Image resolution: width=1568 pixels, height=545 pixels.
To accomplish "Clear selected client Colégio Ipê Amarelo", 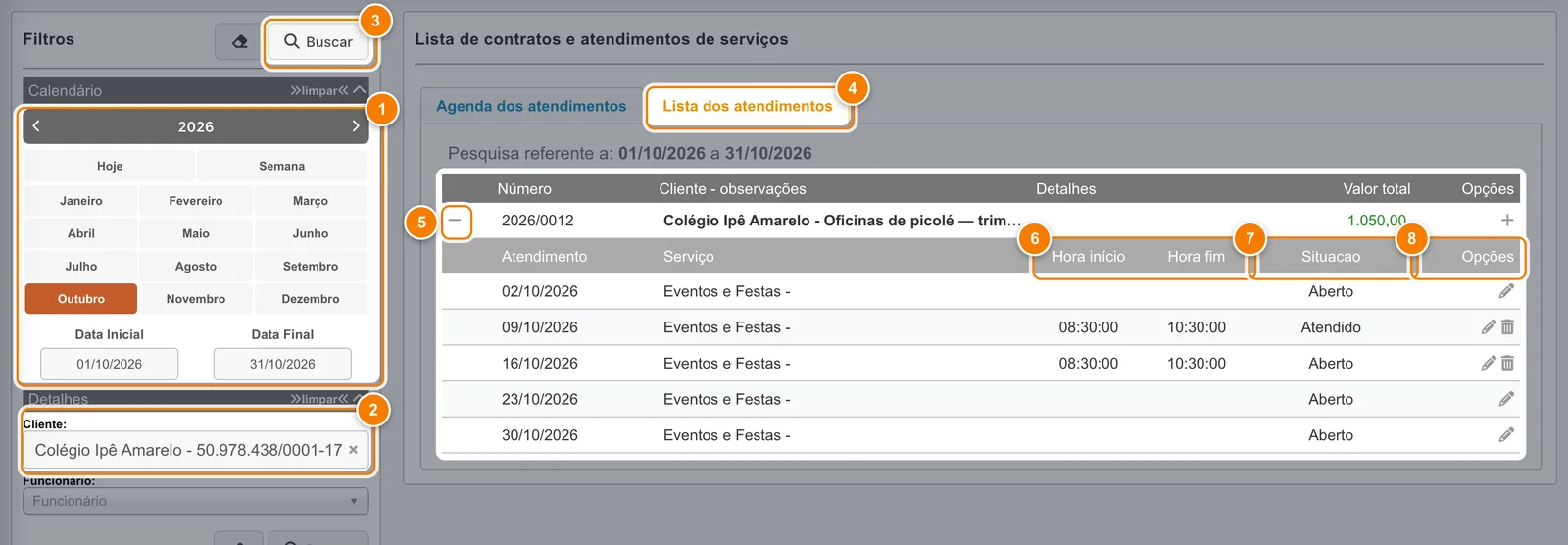I will (x=353, y=450).
